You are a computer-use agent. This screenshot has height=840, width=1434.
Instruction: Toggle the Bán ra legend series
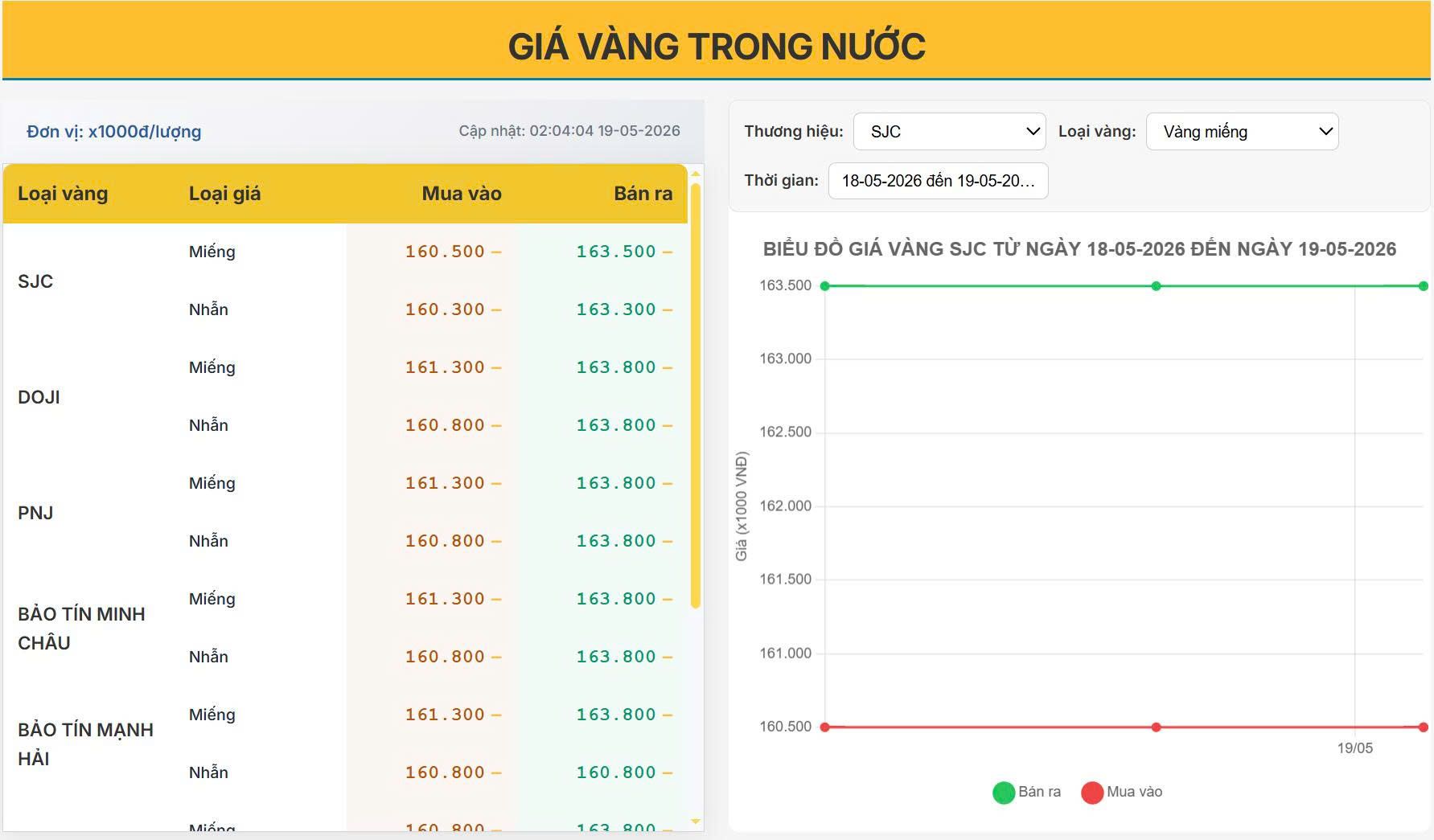(x=1027, y=793)
